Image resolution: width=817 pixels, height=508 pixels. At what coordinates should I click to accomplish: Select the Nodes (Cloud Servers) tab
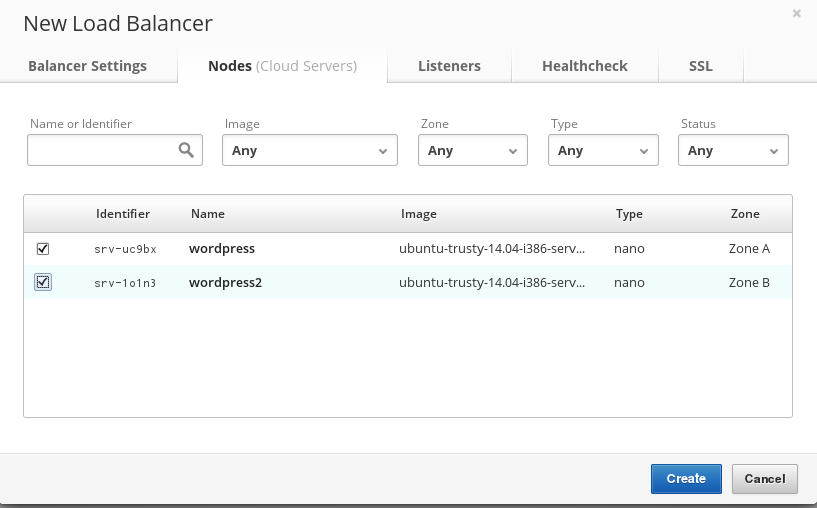pyautogui.click(x=282, y=66)
